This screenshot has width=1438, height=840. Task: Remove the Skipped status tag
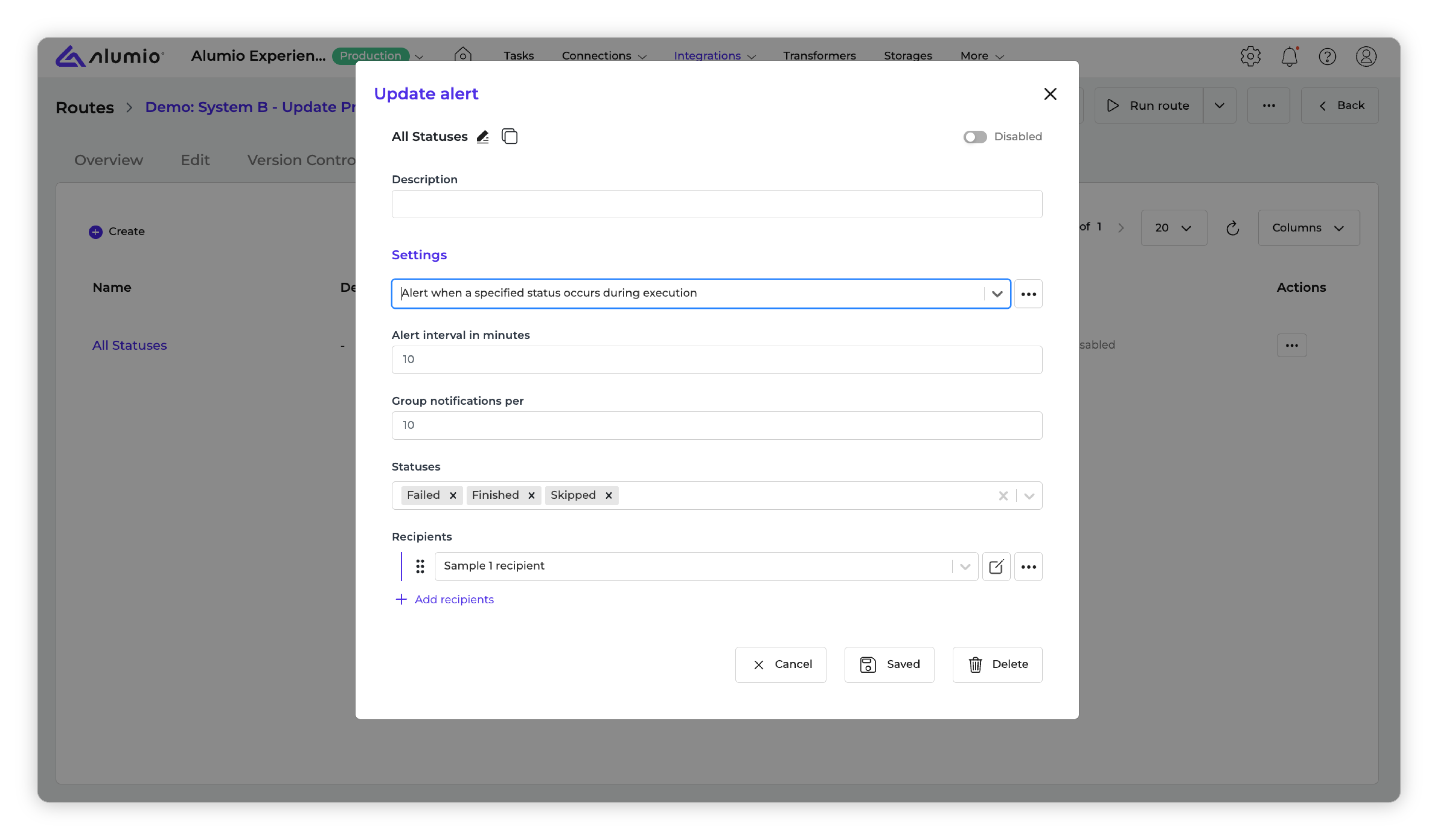click(608, 496)
